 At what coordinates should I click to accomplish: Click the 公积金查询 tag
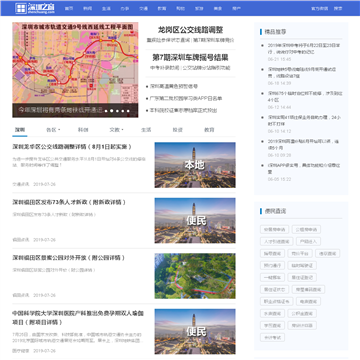pyautogui.click(x=302, y=313)
